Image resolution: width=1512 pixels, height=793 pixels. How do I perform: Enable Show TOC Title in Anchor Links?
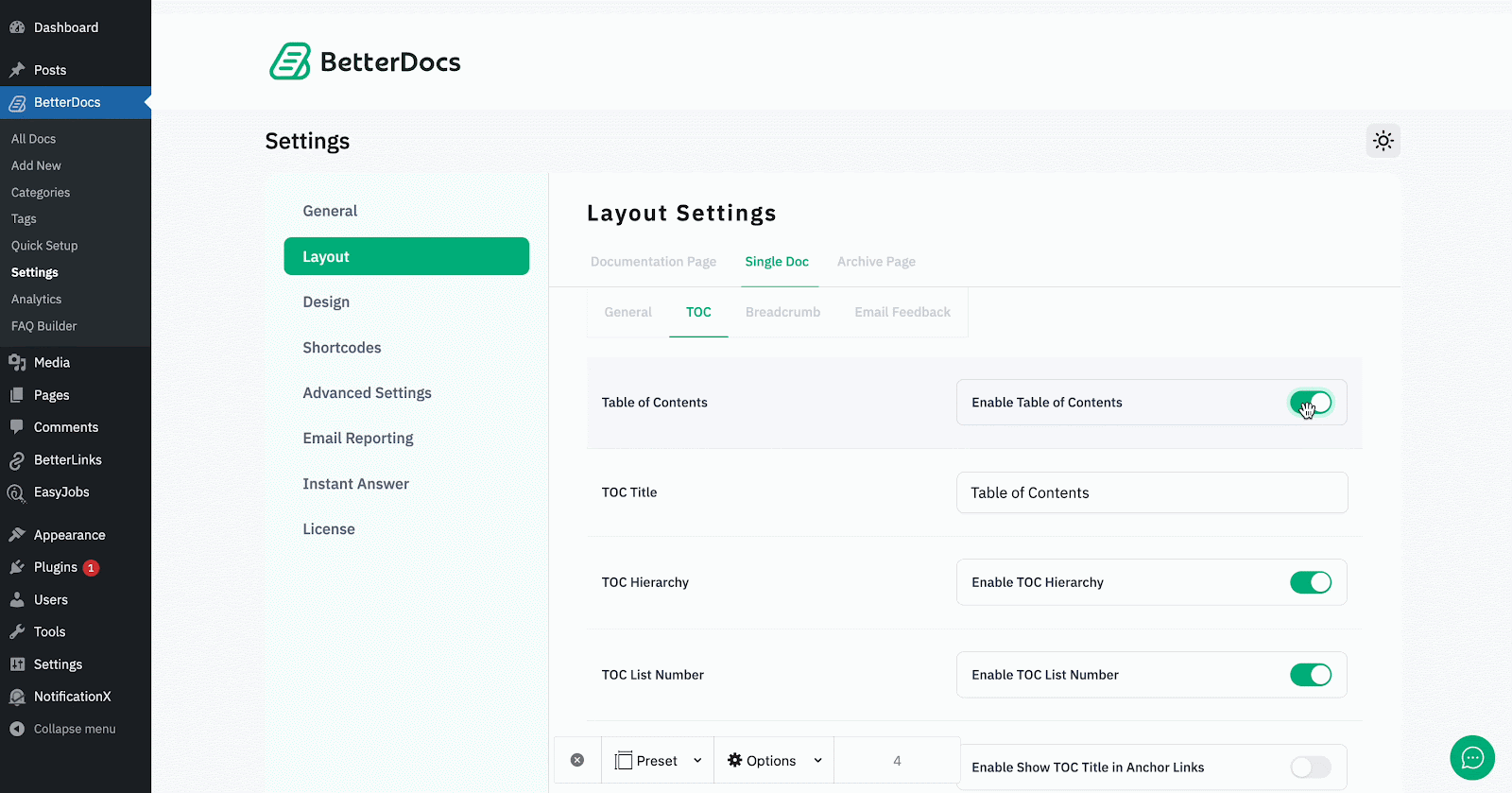pyautogui.click(x=1310, y=767)
